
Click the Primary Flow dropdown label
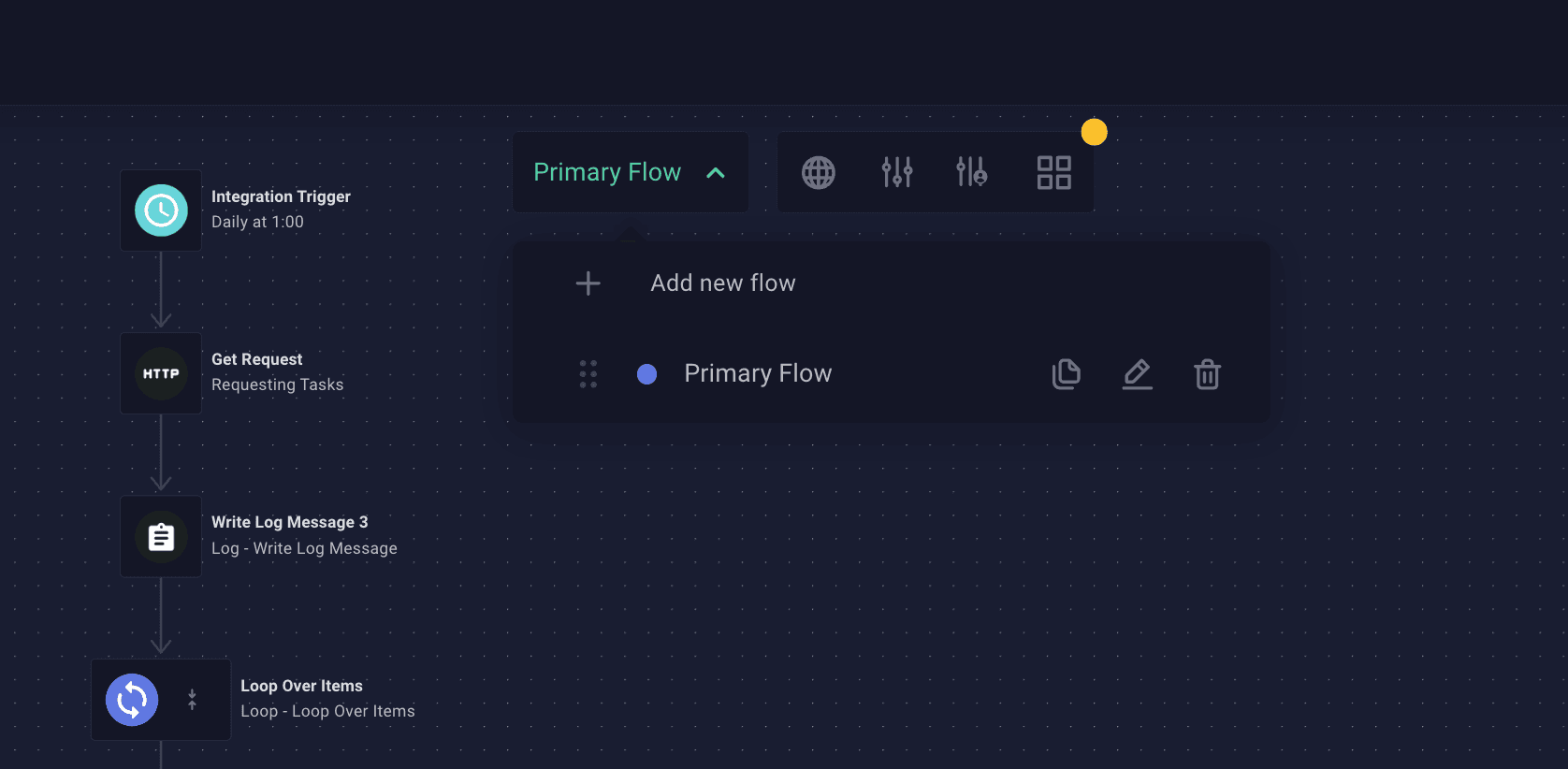pyautogui.click(x=607, y=172)
